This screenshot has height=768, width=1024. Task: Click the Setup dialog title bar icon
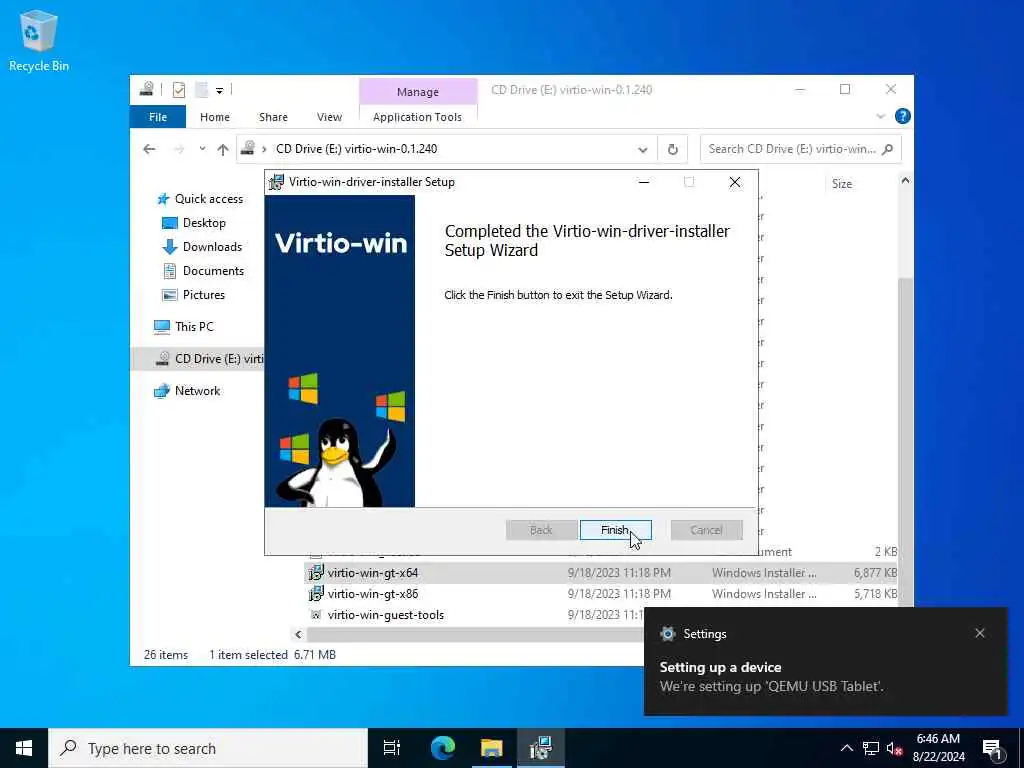coord(277,182)
